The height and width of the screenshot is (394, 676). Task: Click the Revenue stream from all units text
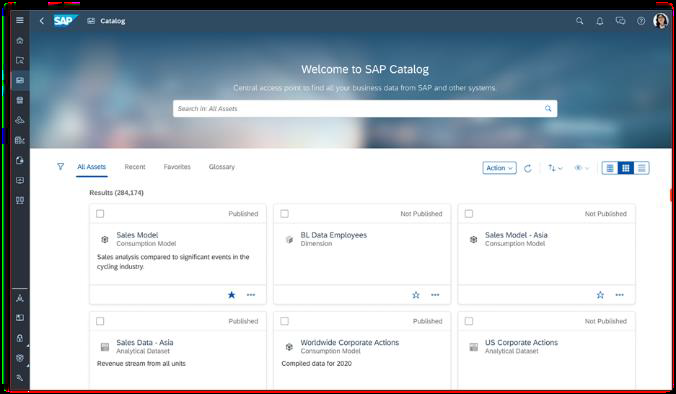click(x=141, y=363)
